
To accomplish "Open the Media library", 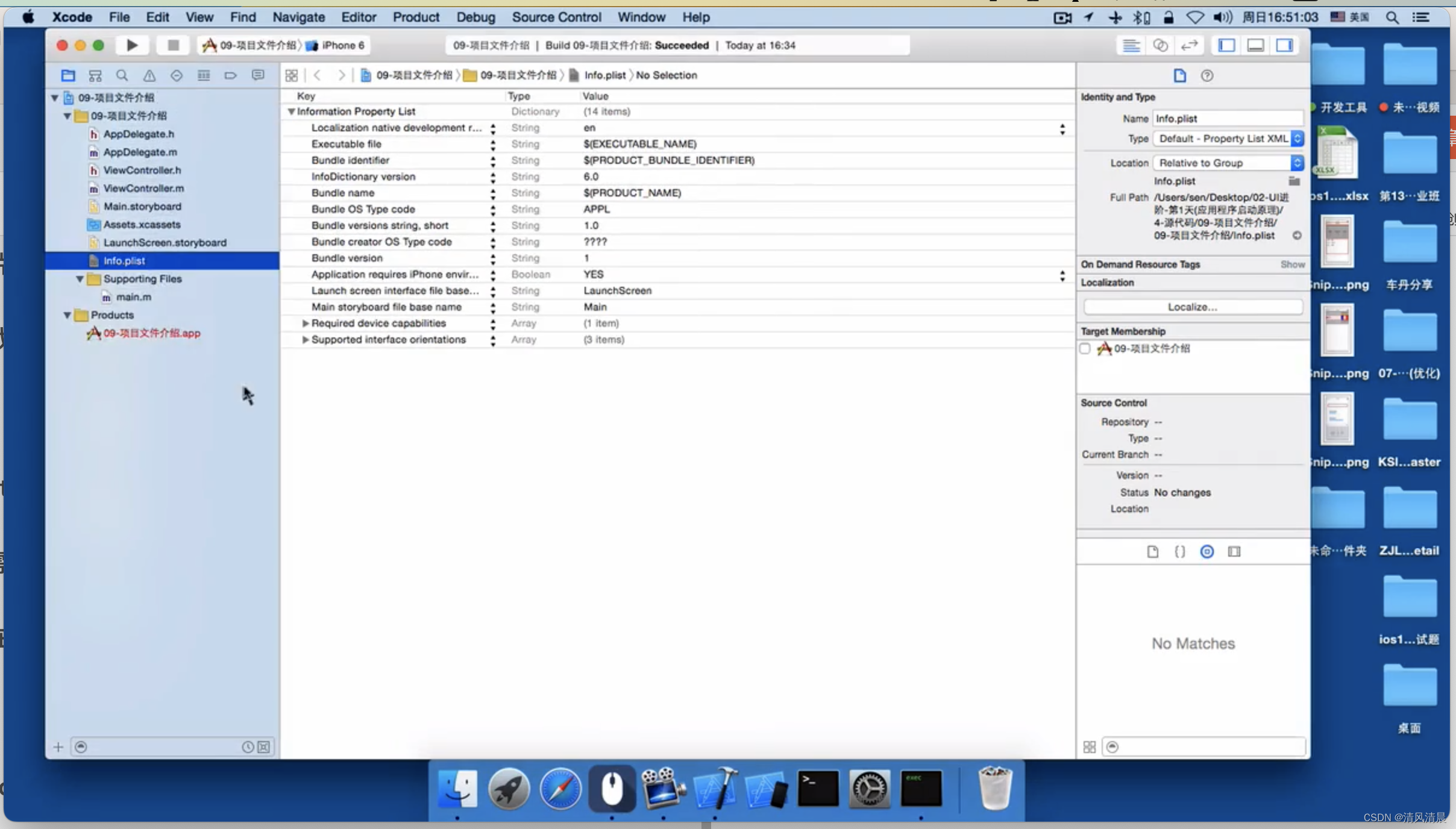I will point(1234,551).
